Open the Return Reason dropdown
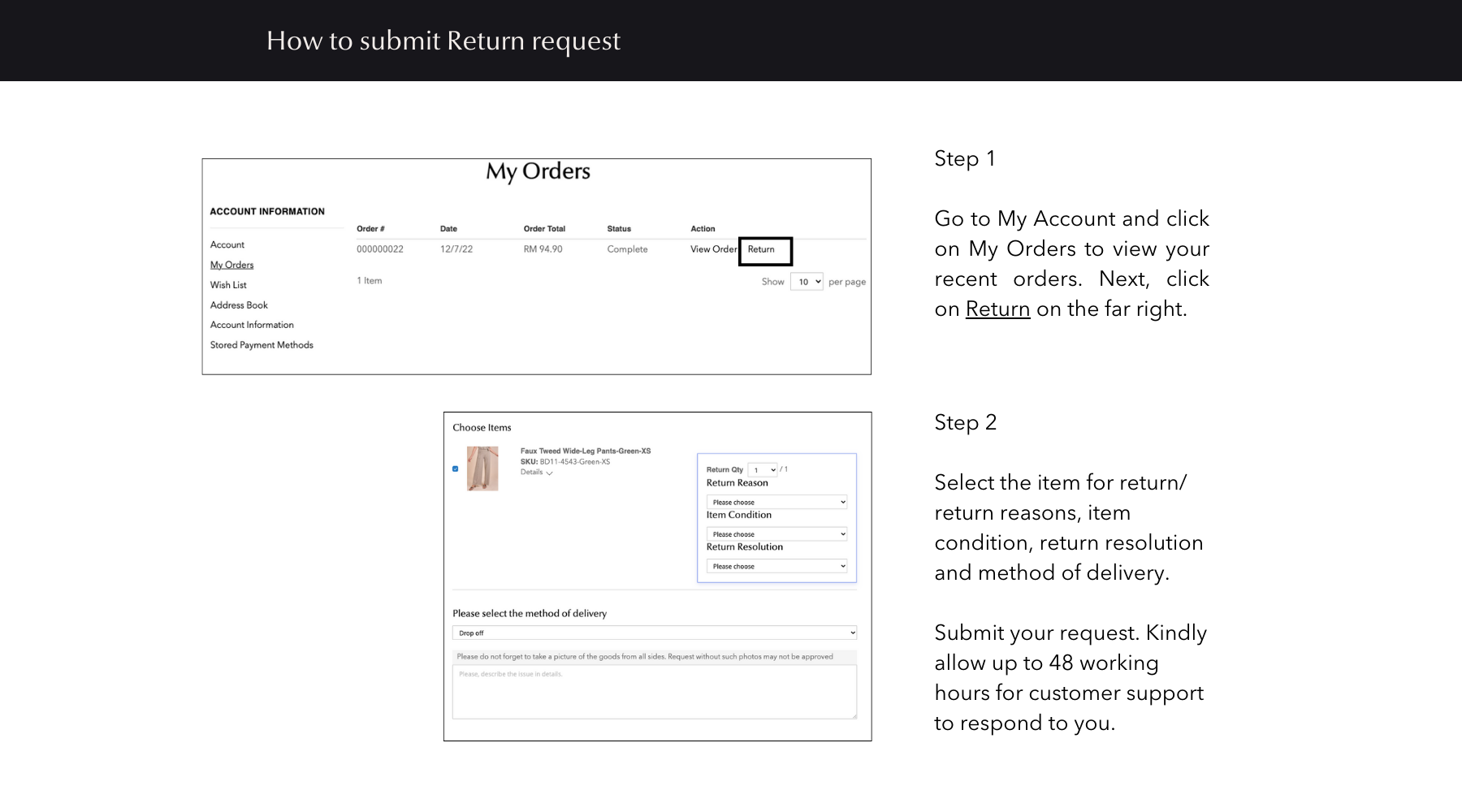 point(776,502)
